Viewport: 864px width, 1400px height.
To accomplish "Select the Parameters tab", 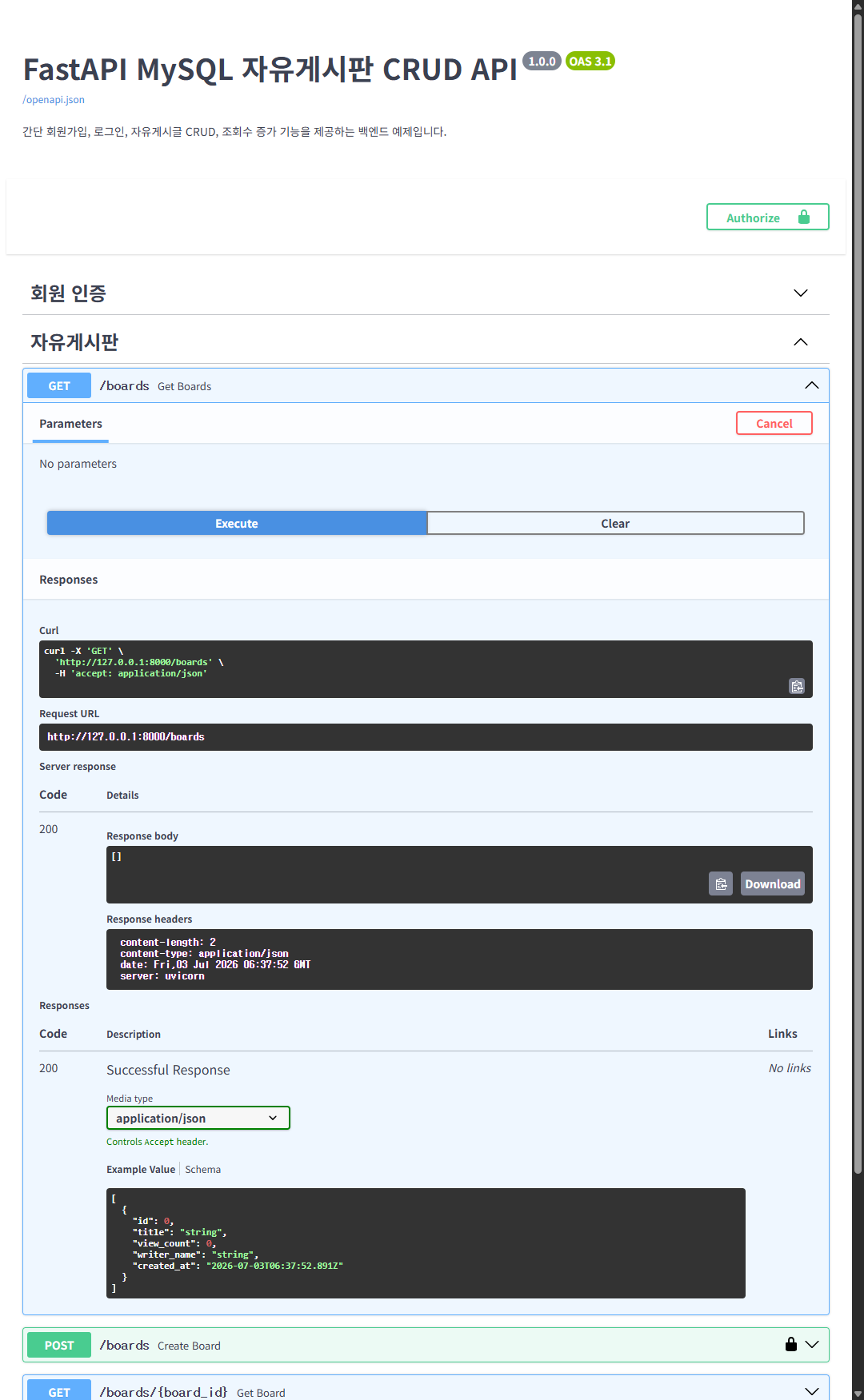I will (70, 424).
